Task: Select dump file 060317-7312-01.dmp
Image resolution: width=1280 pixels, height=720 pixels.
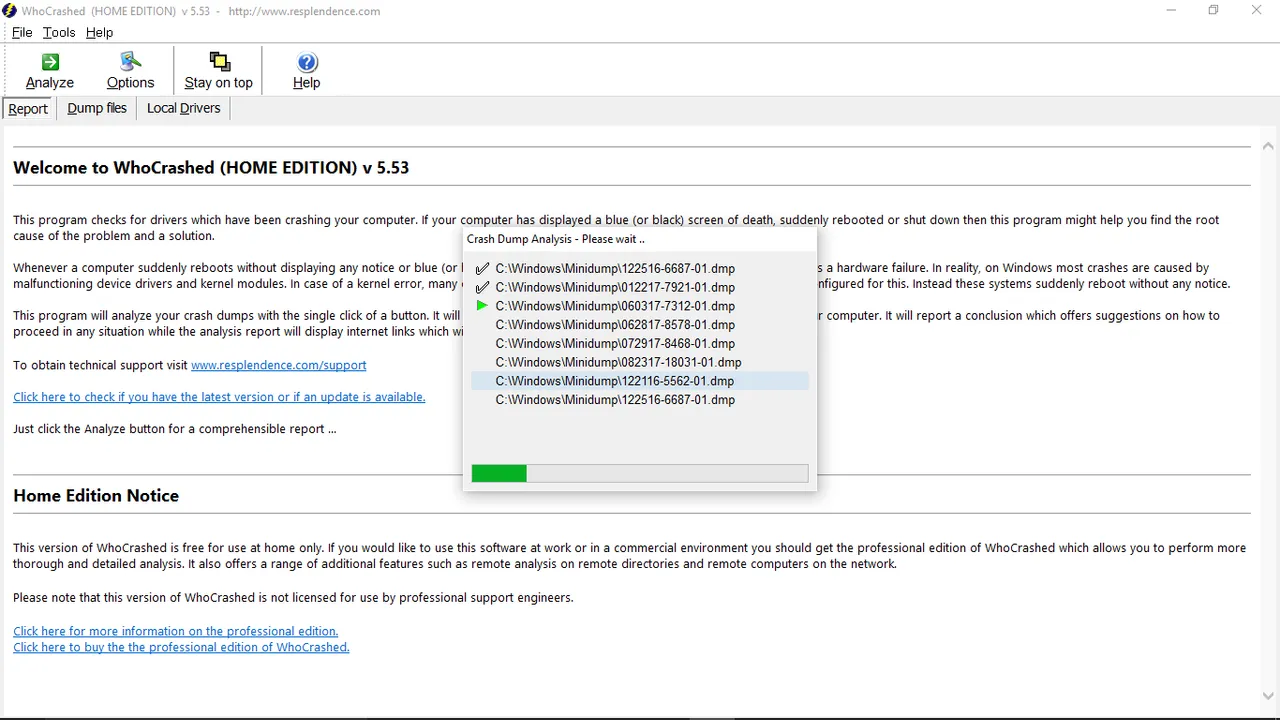Action: click(x=615, y=306)
